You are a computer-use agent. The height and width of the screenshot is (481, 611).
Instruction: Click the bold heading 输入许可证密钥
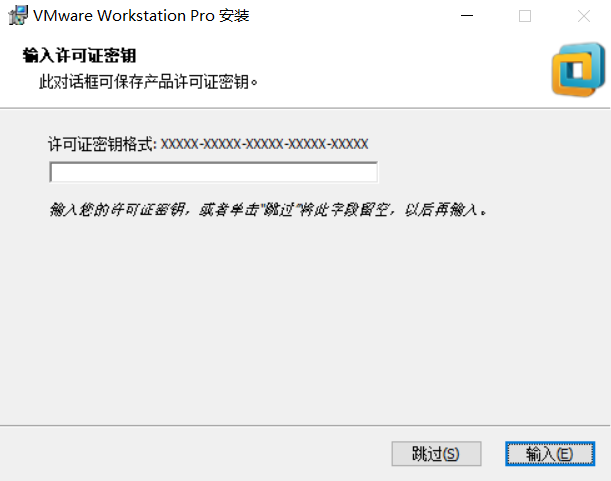coord(79,55)
